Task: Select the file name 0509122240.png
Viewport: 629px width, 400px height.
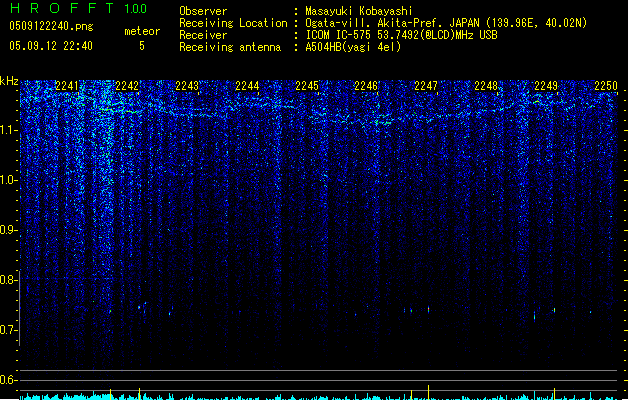Action: click(x=51, y=26)
